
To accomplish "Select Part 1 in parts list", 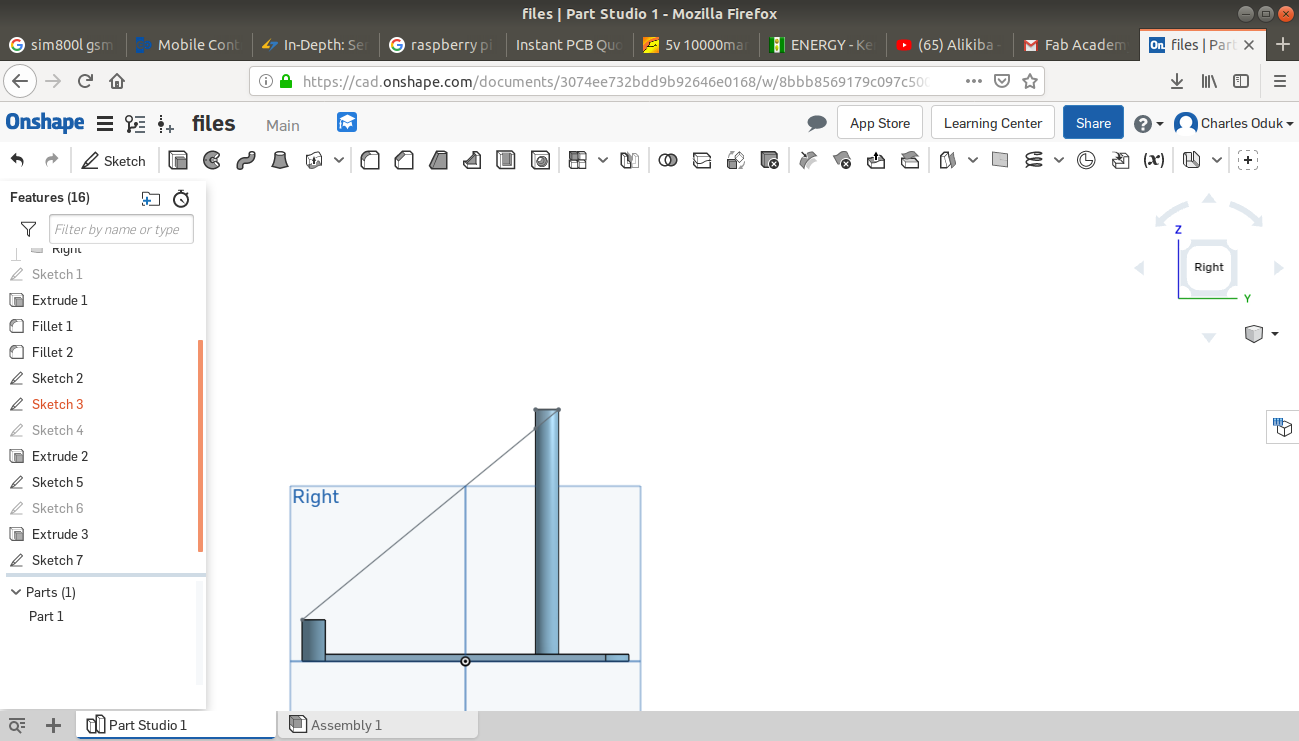I will pos(46,616).
